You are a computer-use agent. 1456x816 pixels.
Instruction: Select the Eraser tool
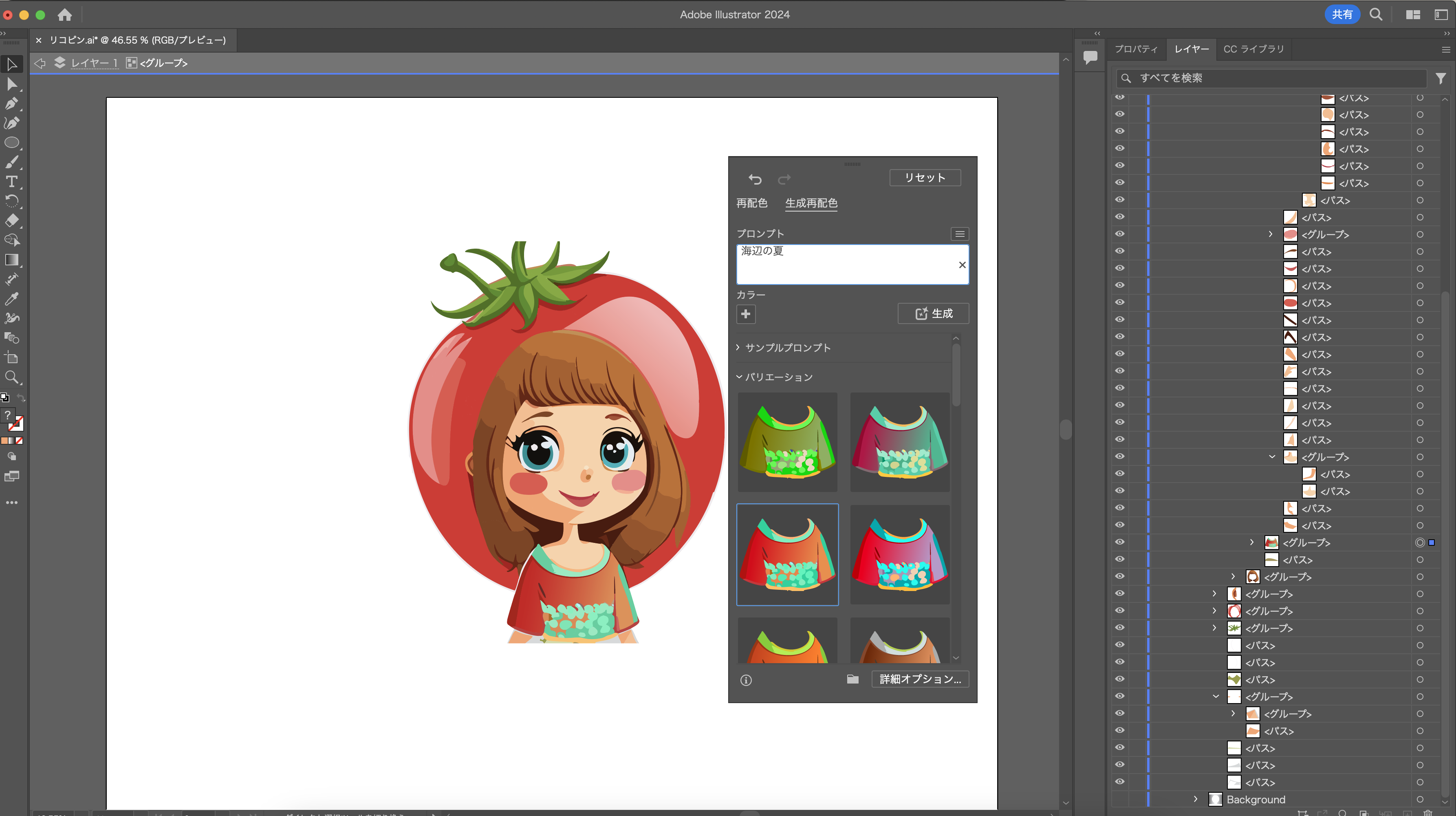pos(12,221)
